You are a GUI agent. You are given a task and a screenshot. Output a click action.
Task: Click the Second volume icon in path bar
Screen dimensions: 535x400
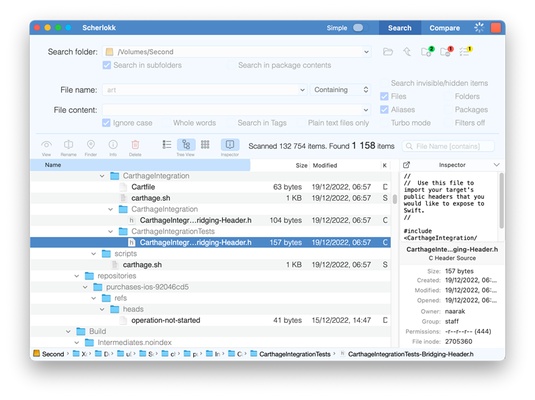[x=37, y=354]
